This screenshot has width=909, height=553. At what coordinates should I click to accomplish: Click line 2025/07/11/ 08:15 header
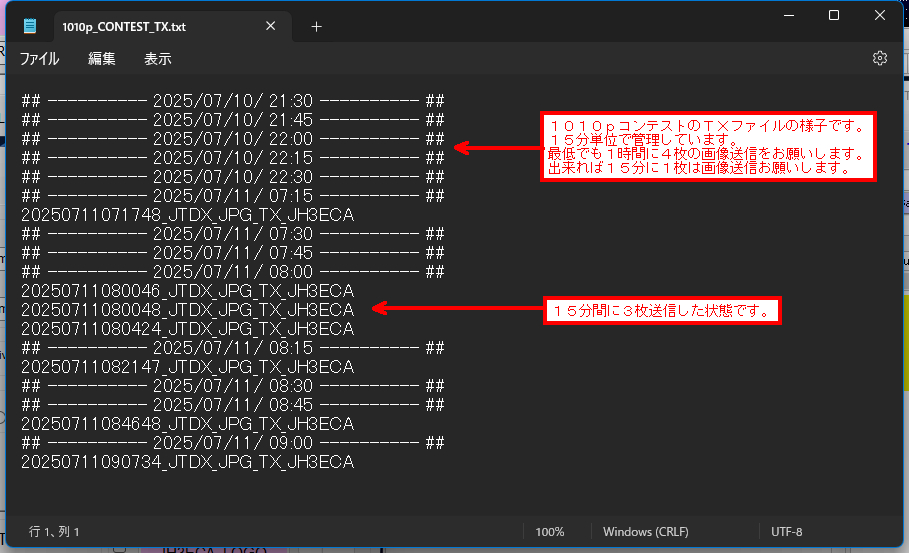tap(232, 348)
